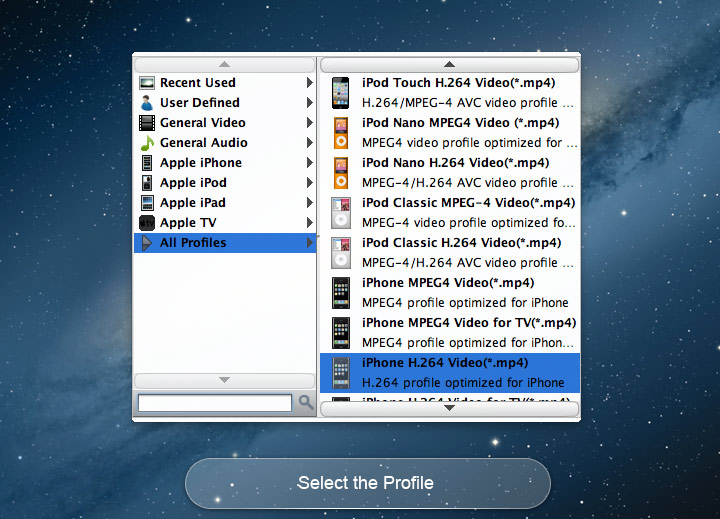
Task: Select iPod Classic H.264 Video(*.mp4) title
Action: [461, 243]
